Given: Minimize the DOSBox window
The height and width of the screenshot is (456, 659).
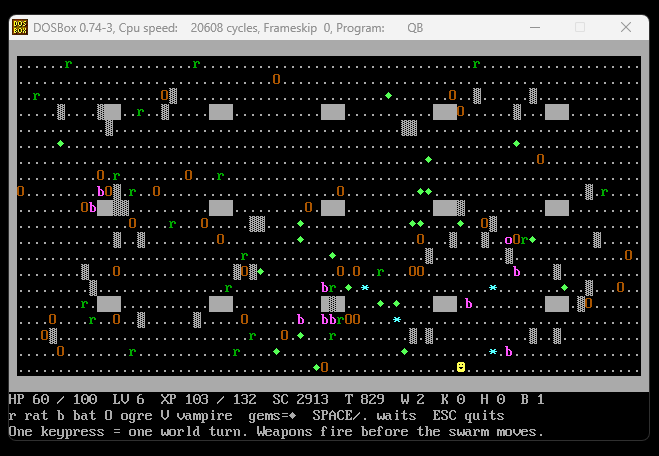Looking at the screenshot, I should point(535,27).
